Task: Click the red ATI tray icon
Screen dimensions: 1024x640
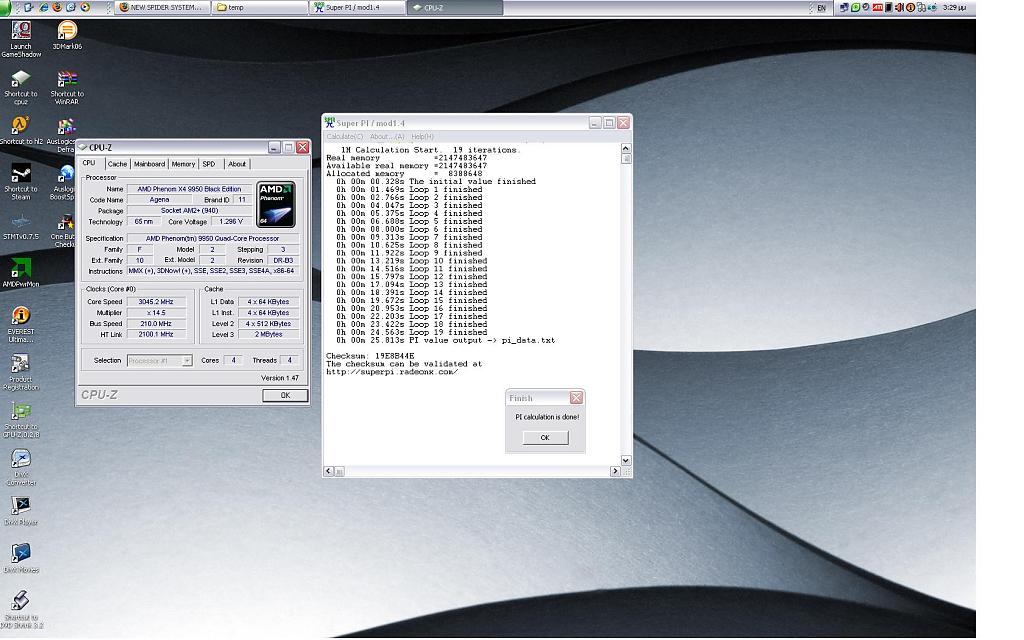Action: [x=878, y=8]
